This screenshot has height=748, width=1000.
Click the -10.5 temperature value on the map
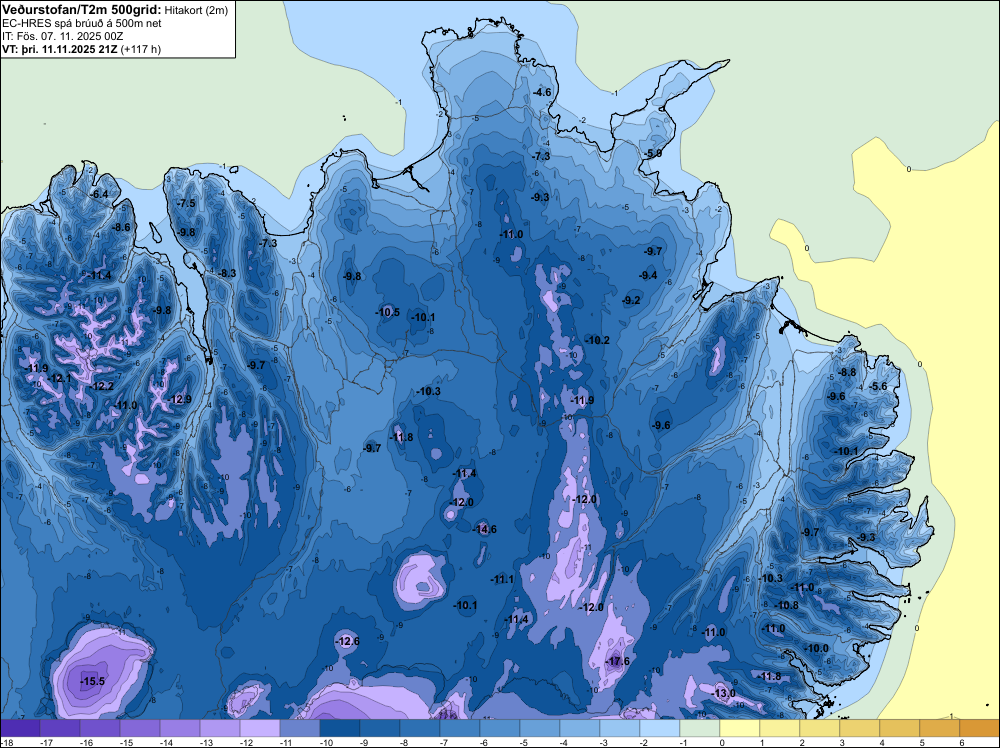(387, 312)
